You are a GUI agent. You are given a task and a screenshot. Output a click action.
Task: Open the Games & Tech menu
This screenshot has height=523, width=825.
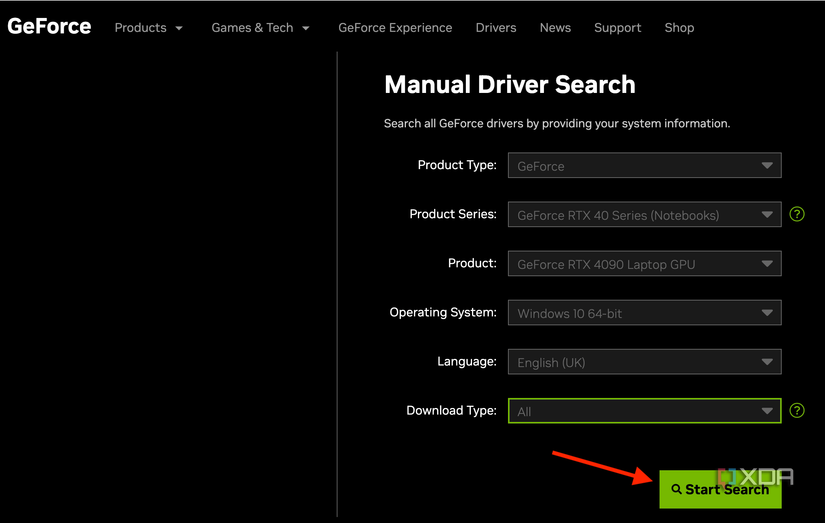click(260, 27)
